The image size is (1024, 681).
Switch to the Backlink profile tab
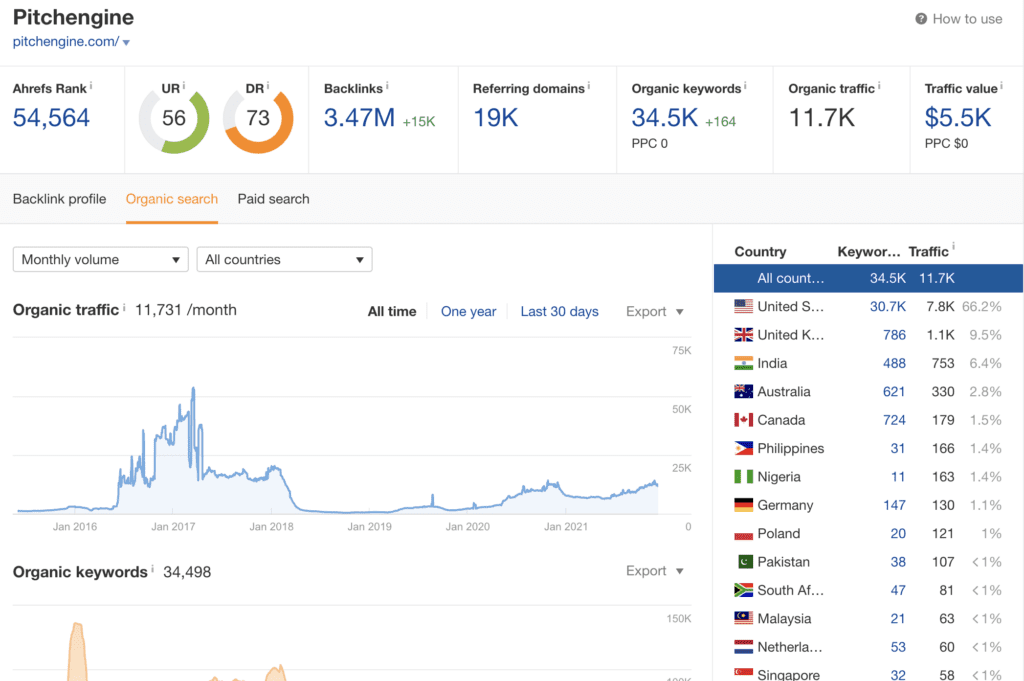pyautogui.click(x=59, y=199)
